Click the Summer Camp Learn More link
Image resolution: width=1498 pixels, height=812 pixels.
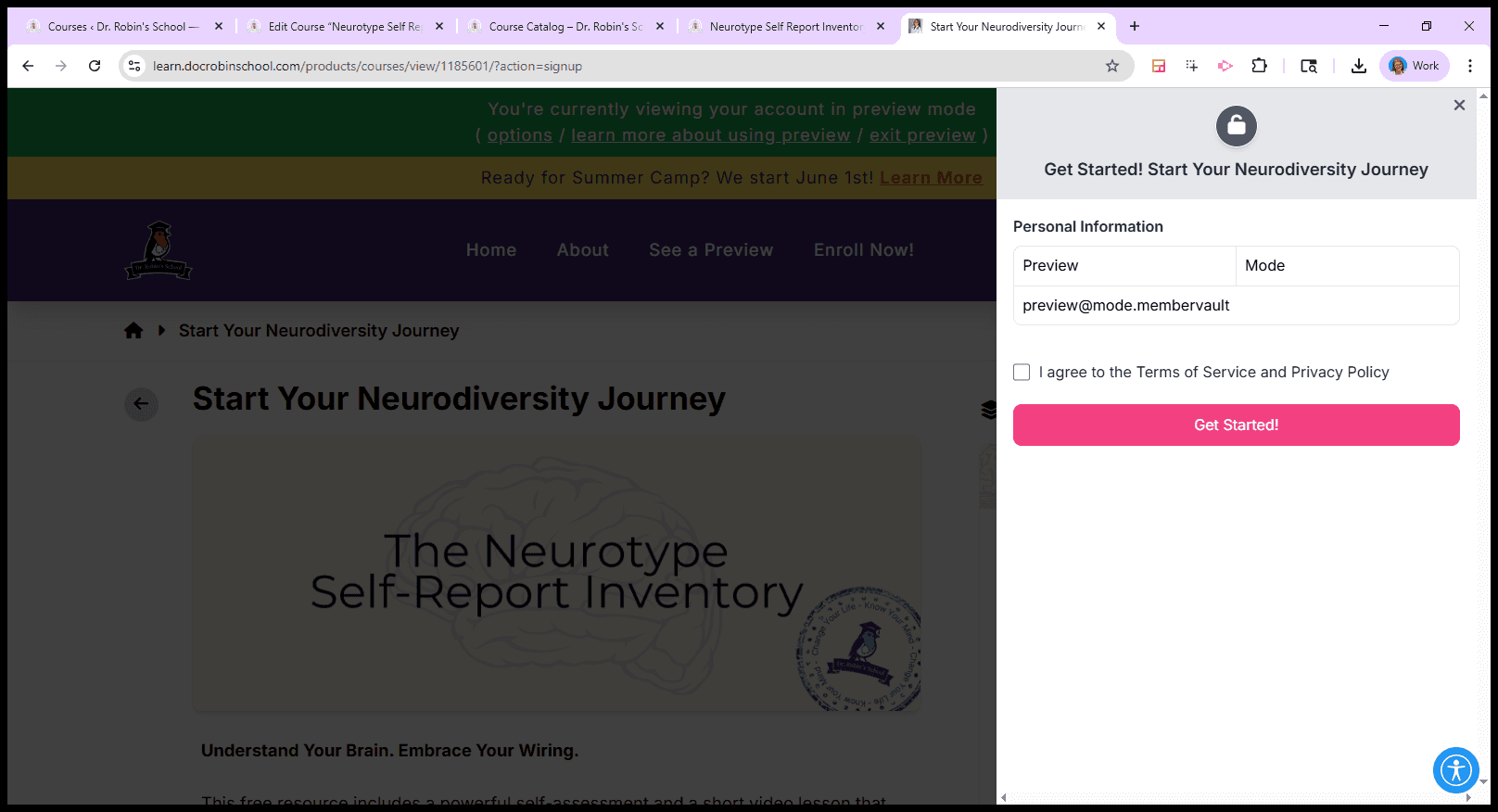pos(931,178)
